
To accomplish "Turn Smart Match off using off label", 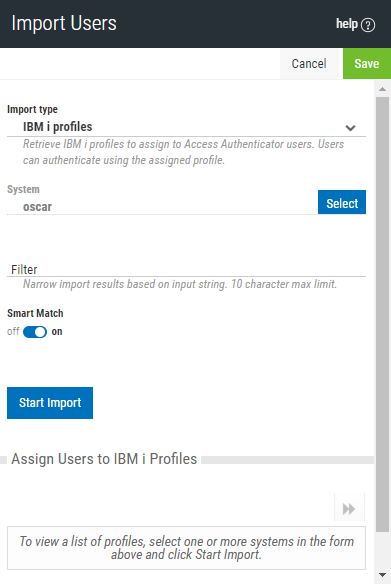I will [13, 331].
